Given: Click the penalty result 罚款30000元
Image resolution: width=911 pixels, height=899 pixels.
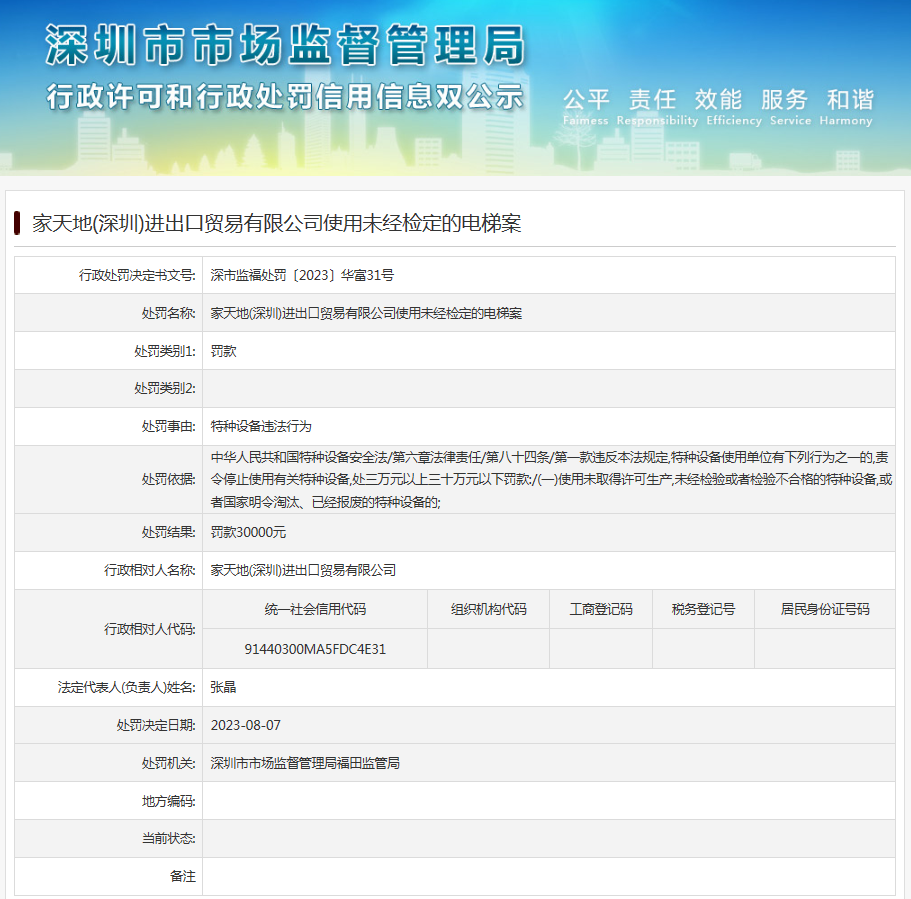Looking at the screenshot, I should pos(248,532).
